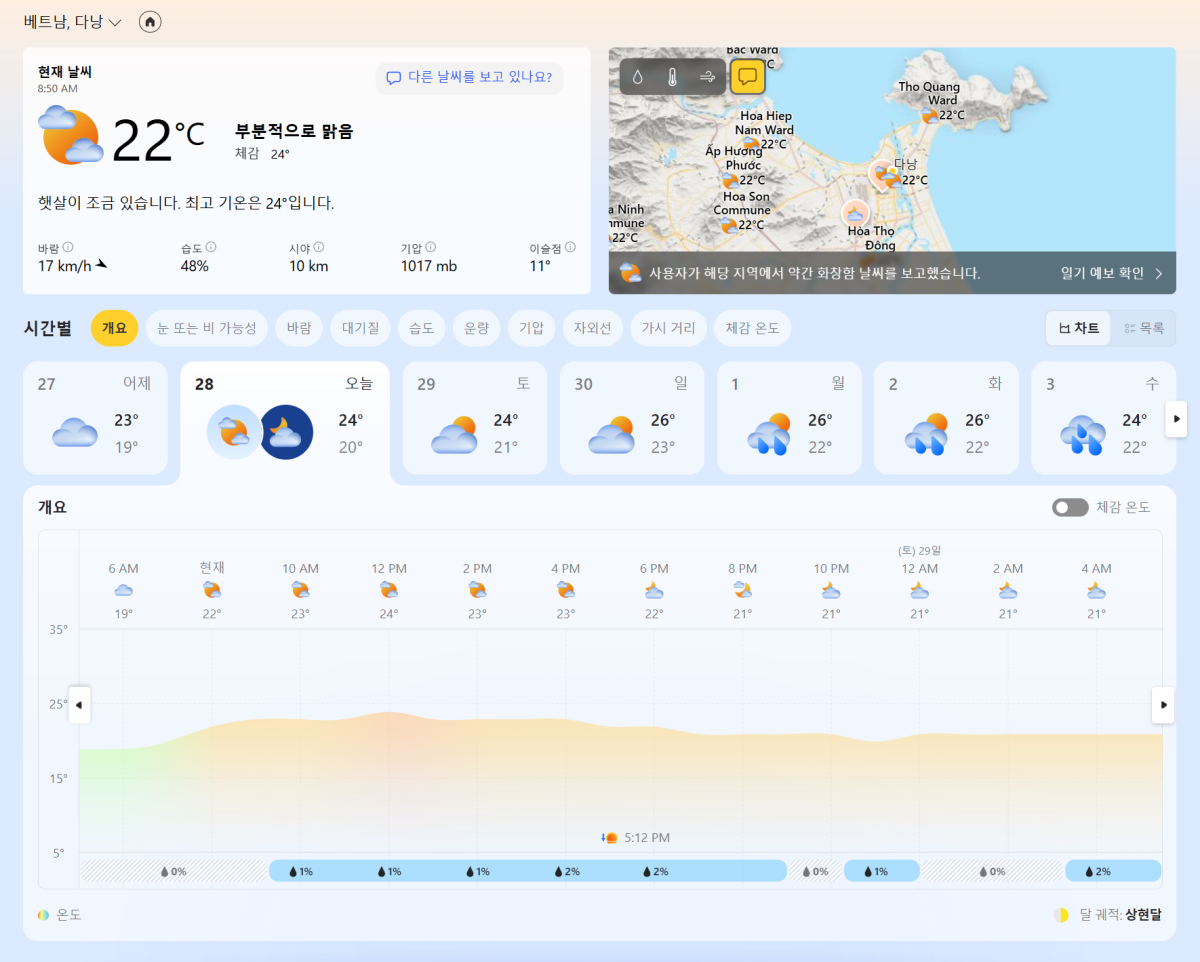Switch to 목록 view

pyautogui.click(x=1144, y=328)
